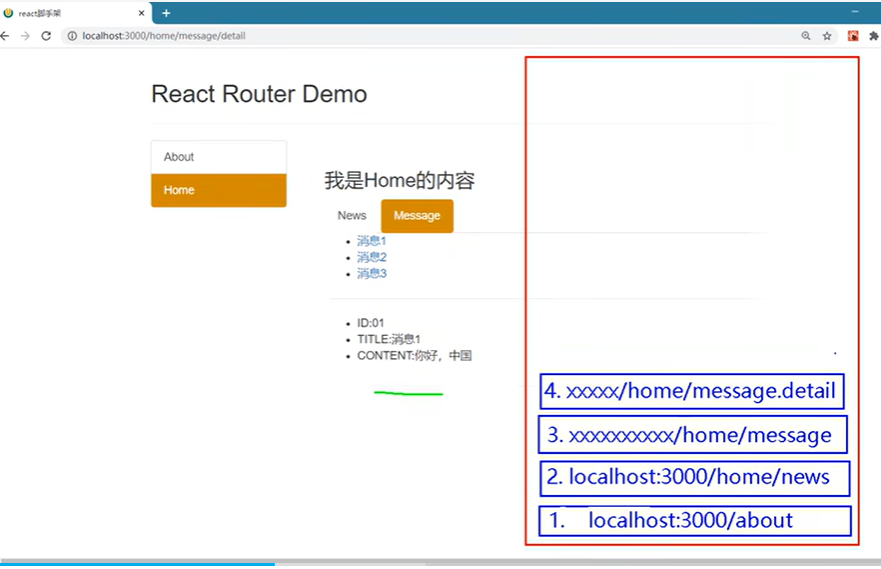Screen dimensions: 881x569
Task: Open message link 消息1
Action: (371, 241)
